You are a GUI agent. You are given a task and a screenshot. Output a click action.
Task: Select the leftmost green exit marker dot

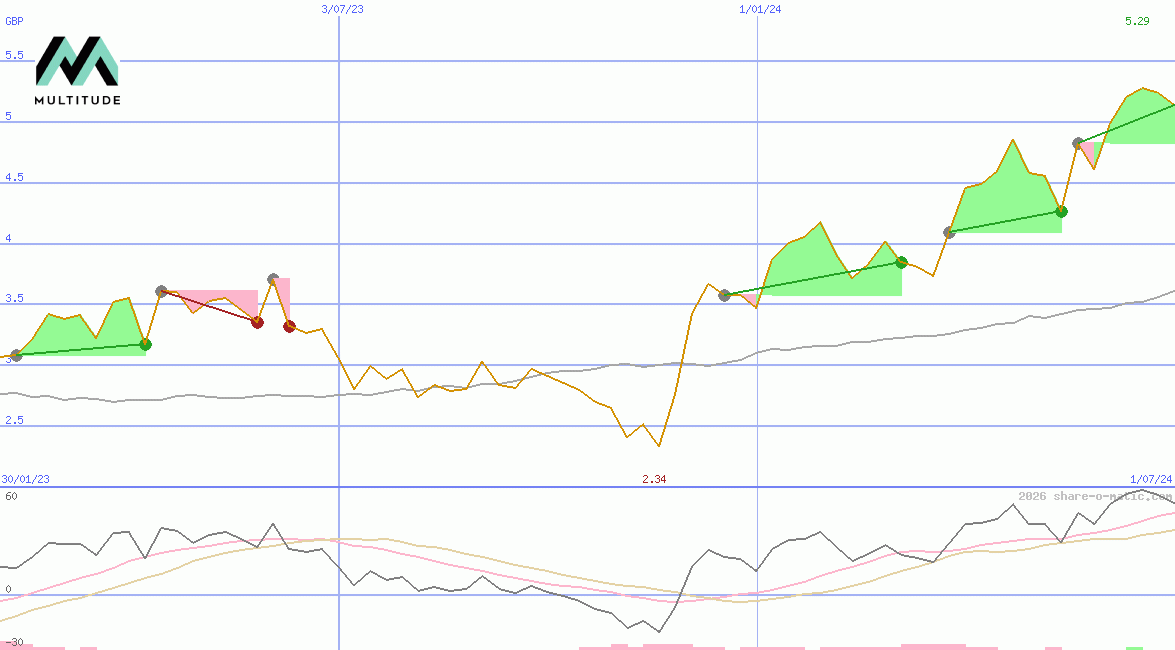pyautogui.click(x=145, y=344)
